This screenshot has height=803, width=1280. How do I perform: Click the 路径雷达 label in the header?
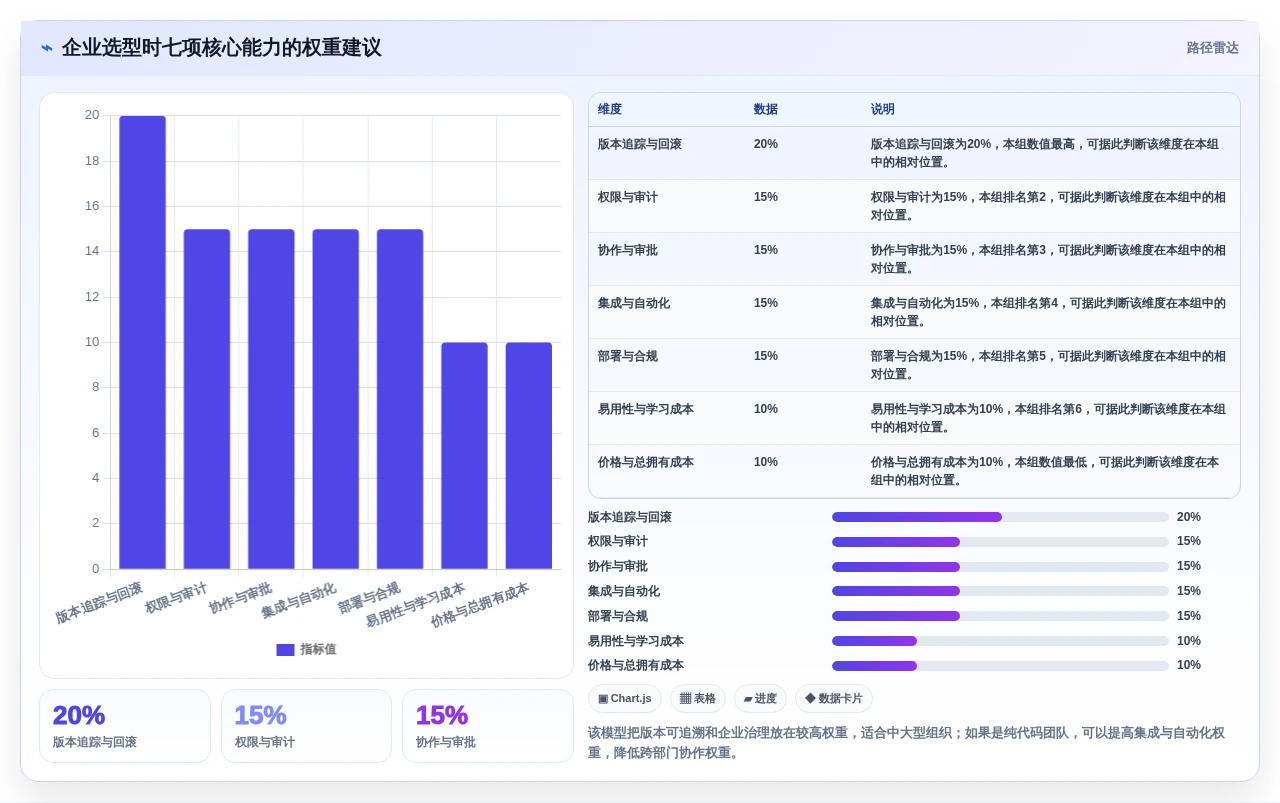coord(1212,48)
